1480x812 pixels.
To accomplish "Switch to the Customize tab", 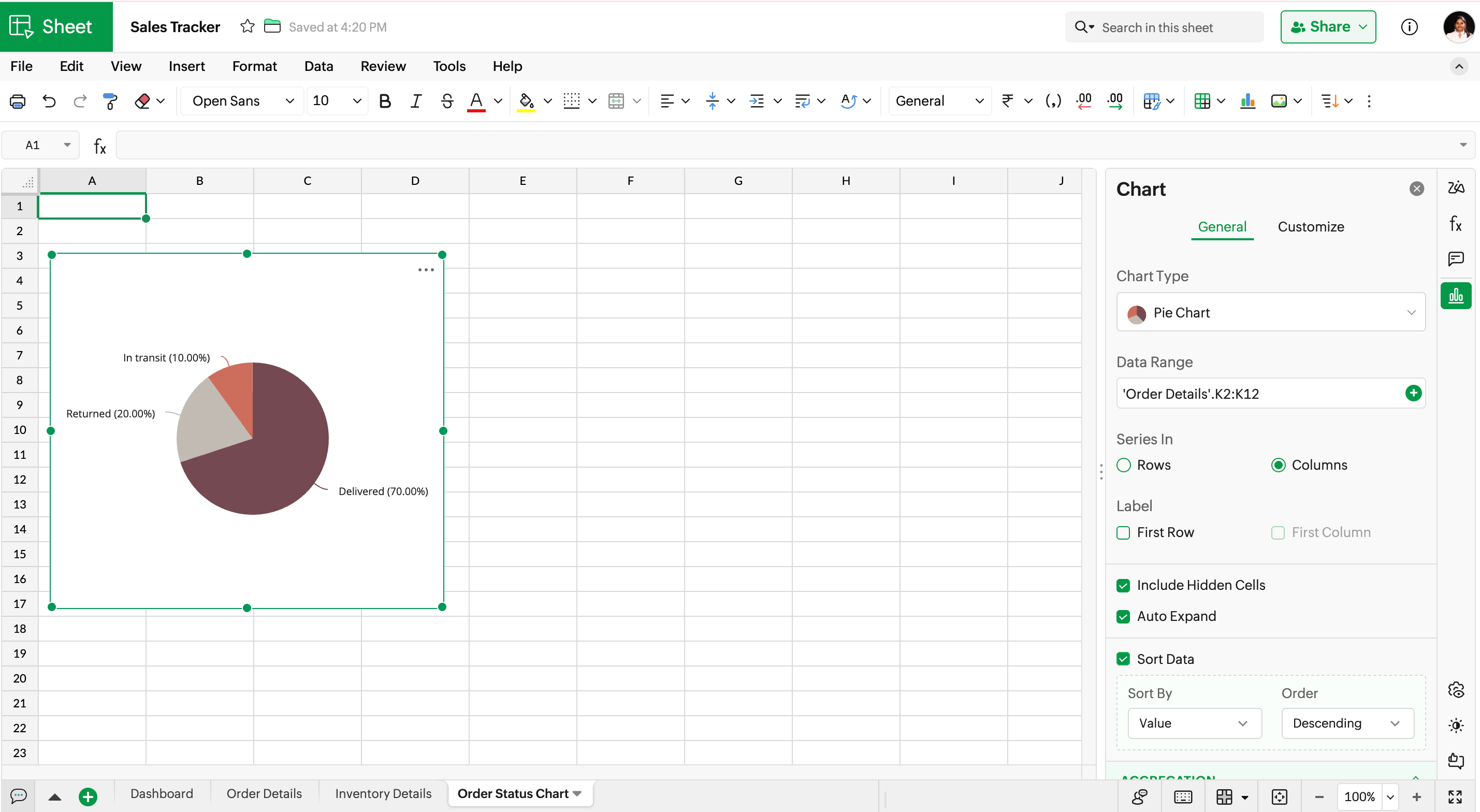I will point(1311,226).
